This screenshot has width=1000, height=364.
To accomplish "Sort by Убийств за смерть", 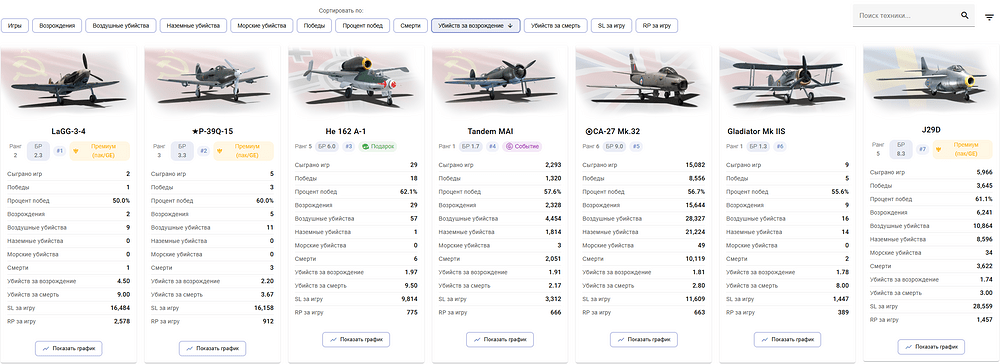I will point(555,26).
